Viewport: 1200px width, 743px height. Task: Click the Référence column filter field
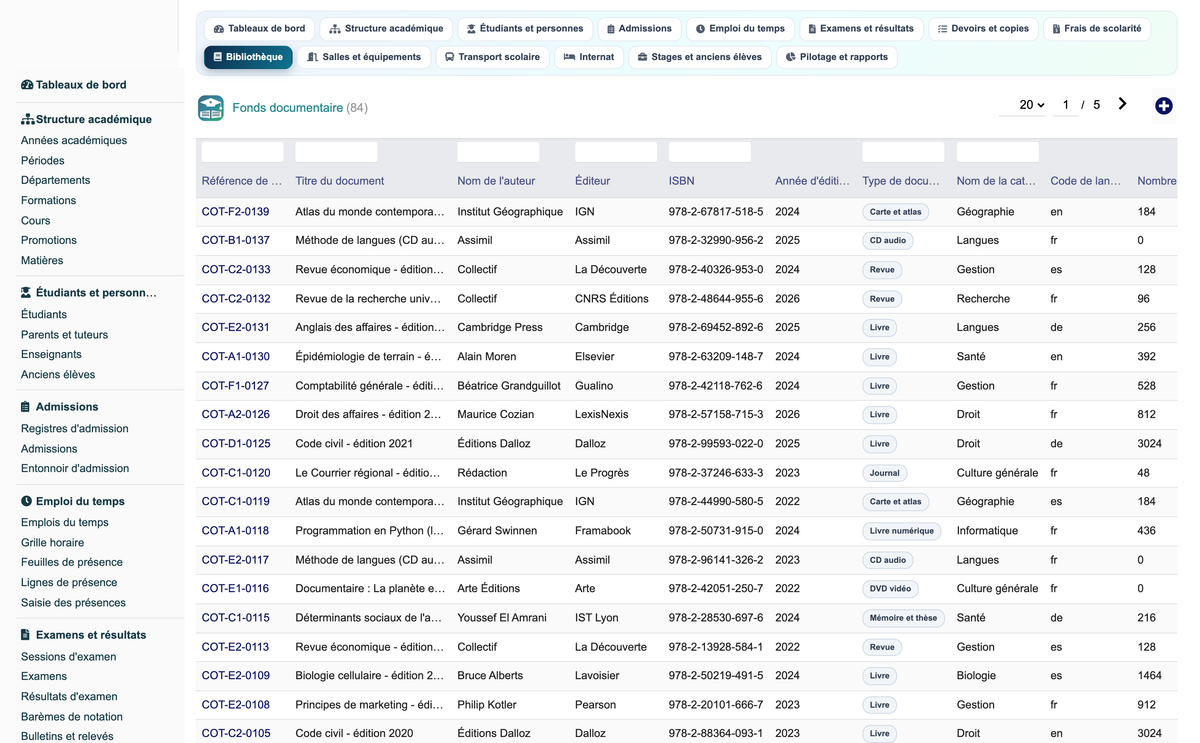(242, 152)
